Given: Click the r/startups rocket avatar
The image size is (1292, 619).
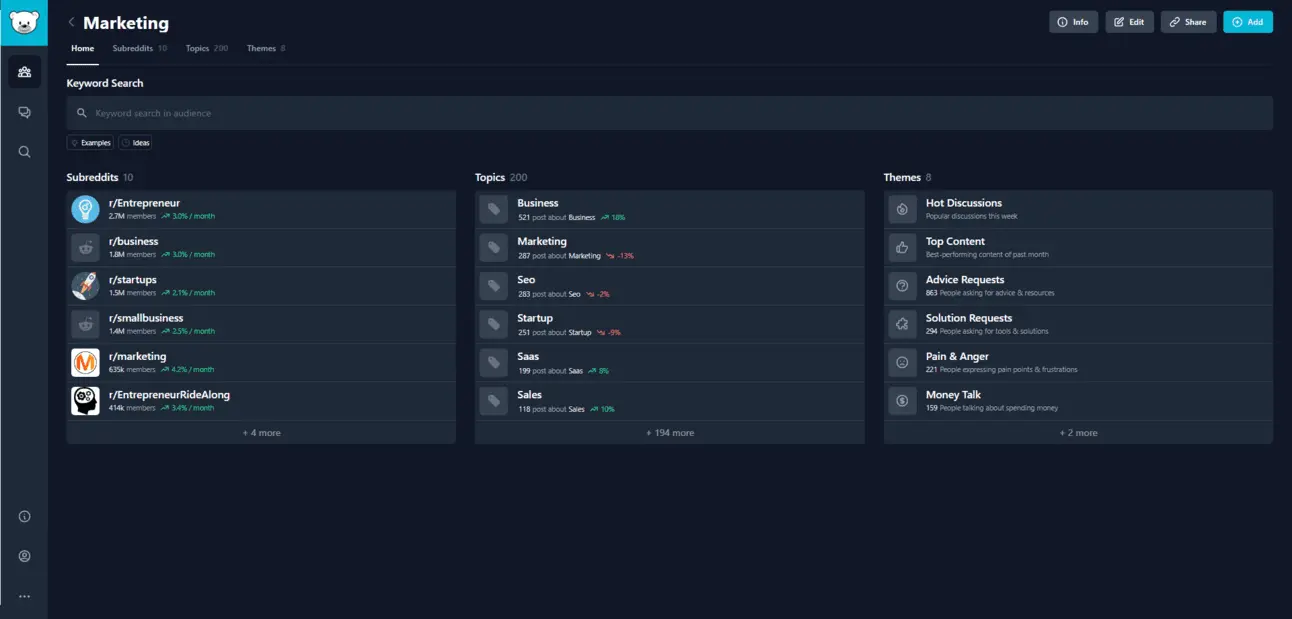Looking at the screenshot, I should click(85, 286).
